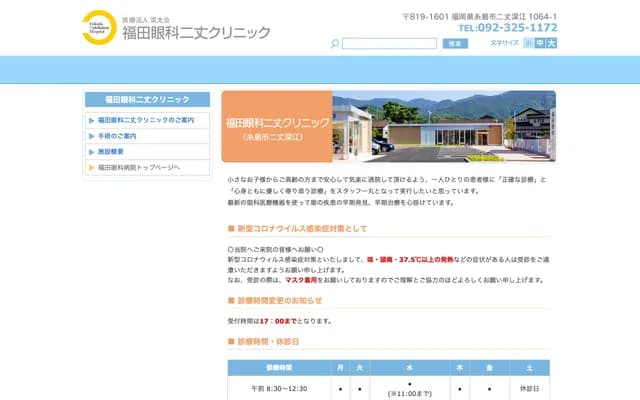Image resolution: width=640 pixels, height=400 pixels.
Task: Click the blue arrow beside 施設概要
Action: coord(91,152)
